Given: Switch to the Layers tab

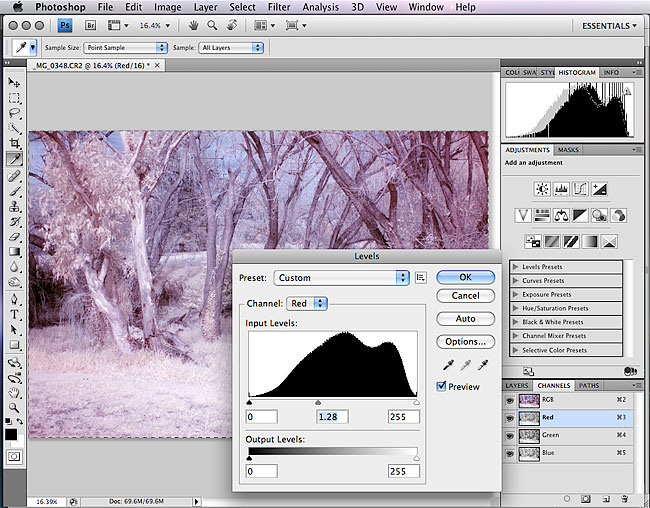Looking at the screenshot, I should (x=517, y=386).
